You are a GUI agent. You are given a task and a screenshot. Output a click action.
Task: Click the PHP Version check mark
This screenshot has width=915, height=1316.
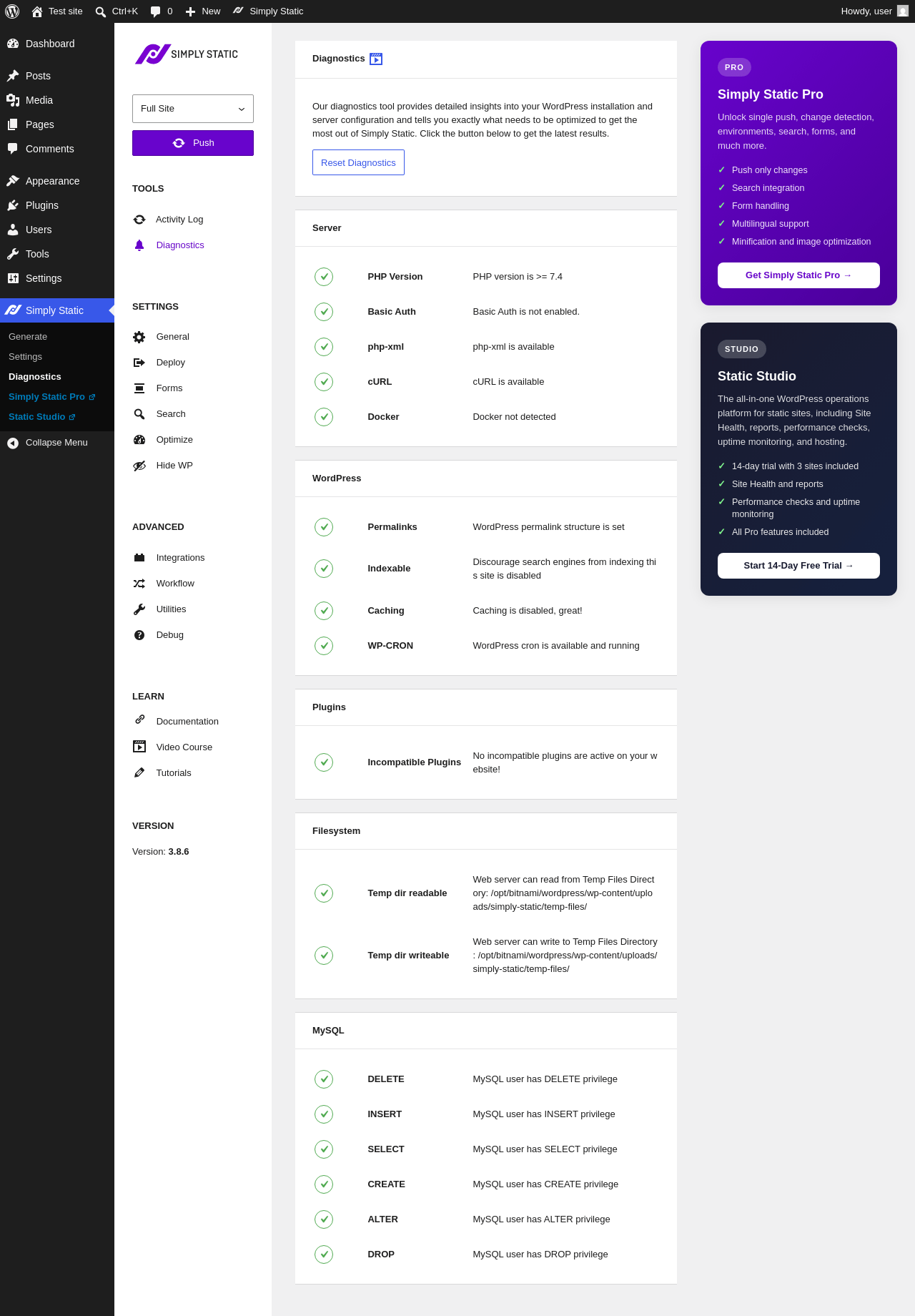324,277
